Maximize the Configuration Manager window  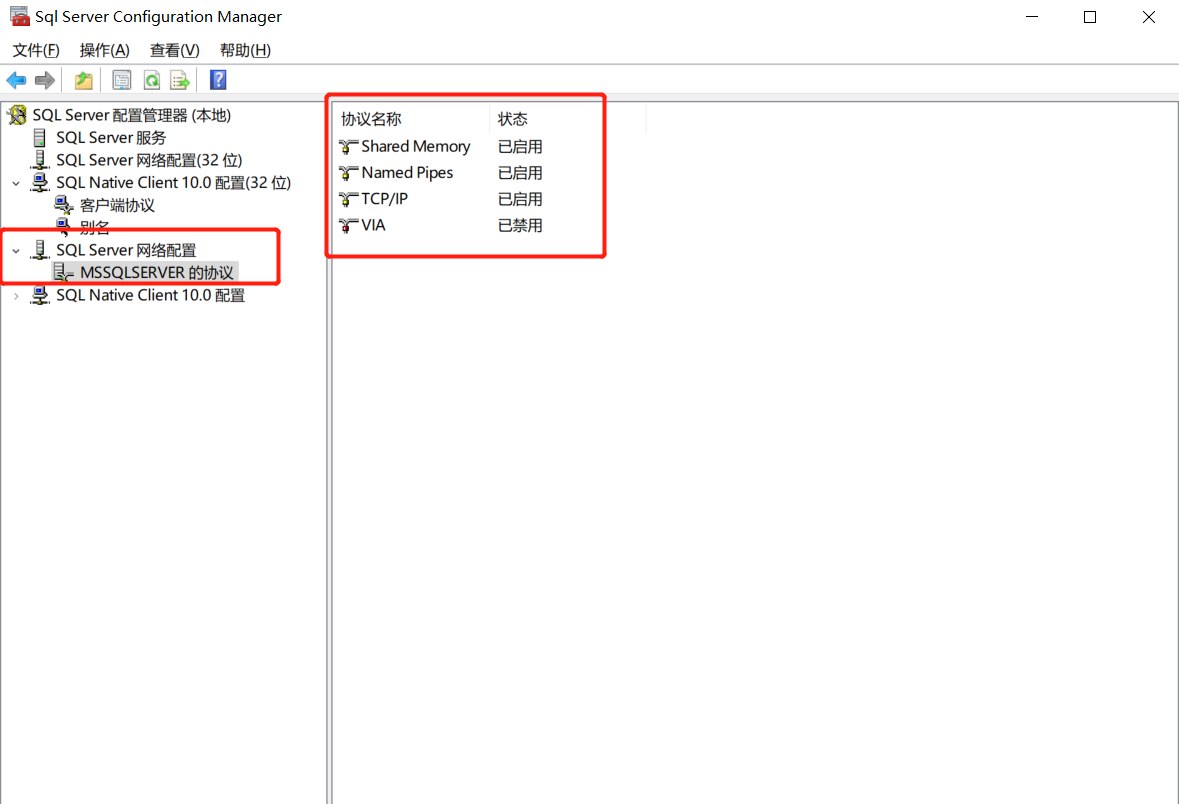[1090, 17]
